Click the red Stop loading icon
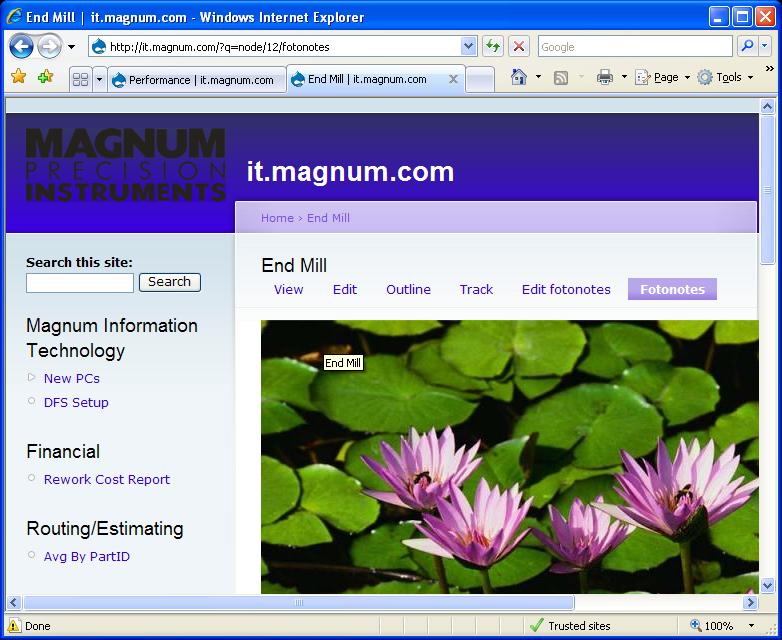782x640 pixels. pos(519,47)
